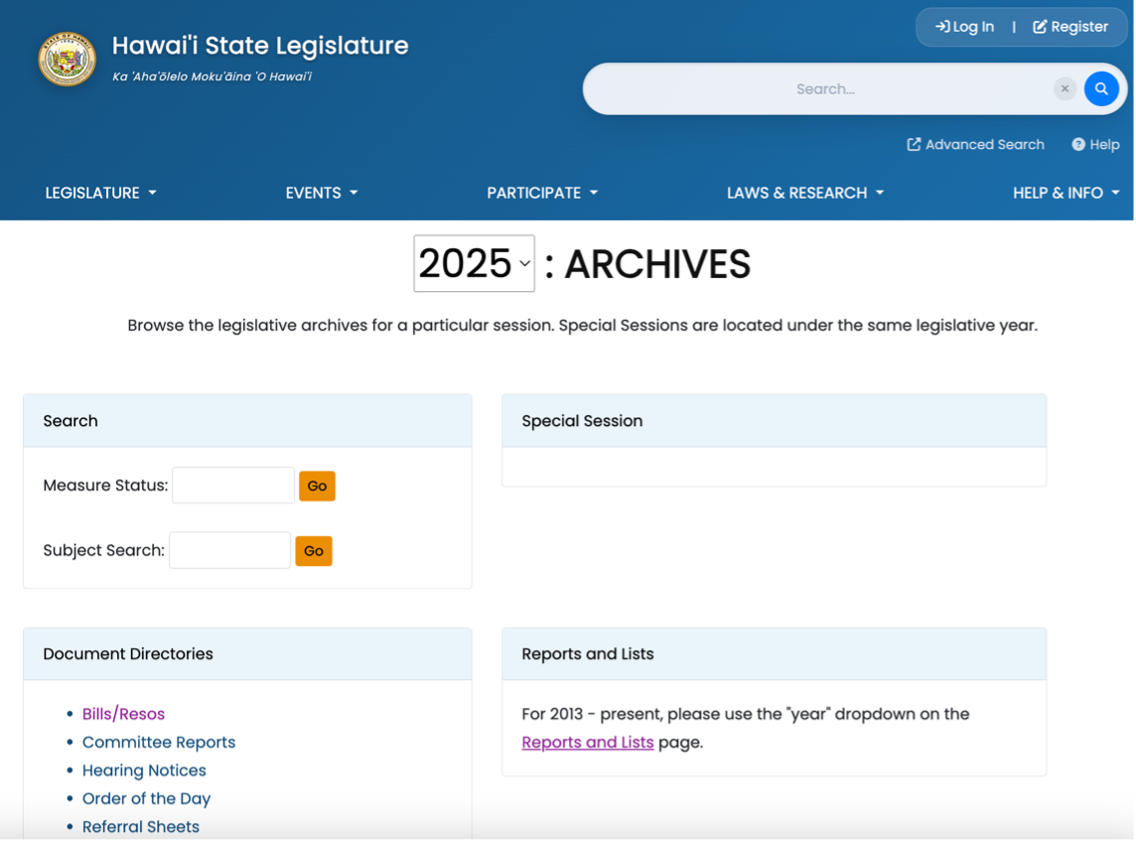Click the HELP & INFO caret arrow
Image resolution: width=1136 pixels, height=843 pixels.
click(1115, 193)
